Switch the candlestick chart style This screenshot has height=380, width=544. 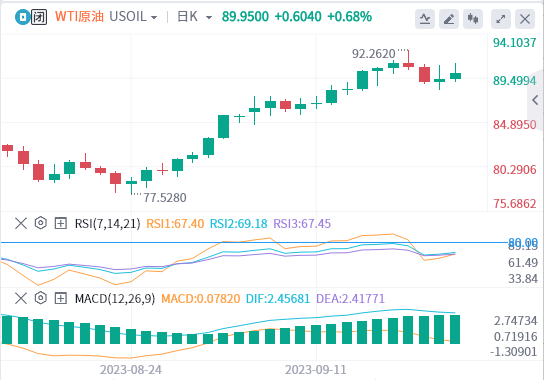click(473, 19)
